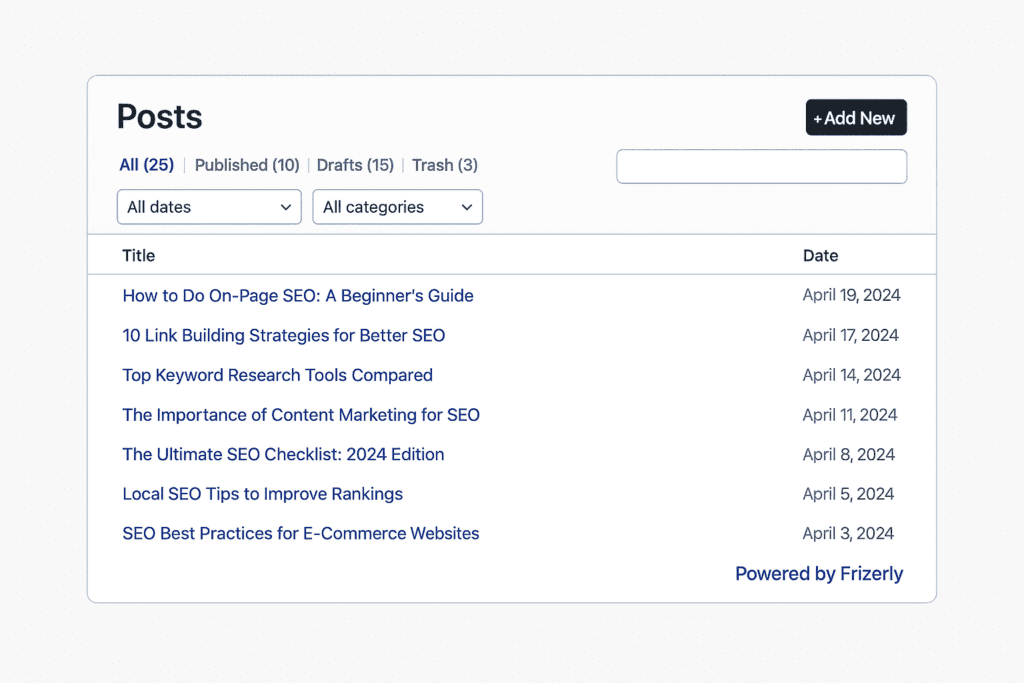1024x683 pixels.
Task: Expand the All categories dropdown
Action: (397, 207)
